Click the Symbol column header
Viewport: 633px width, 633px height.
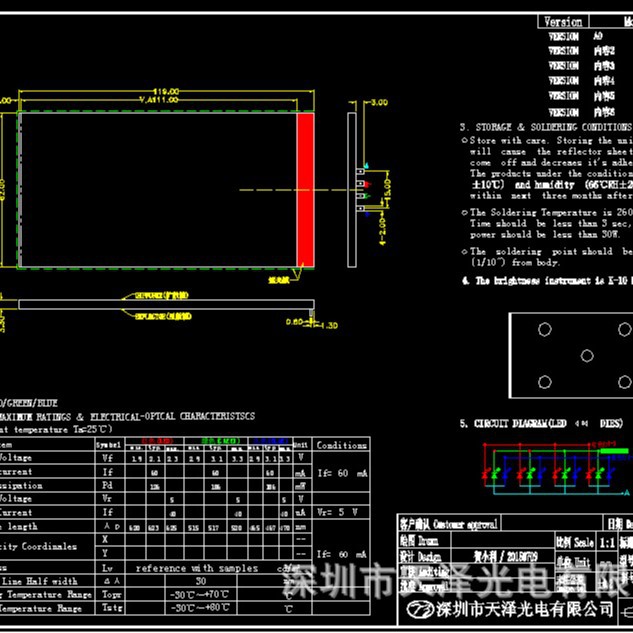(107, 445)
